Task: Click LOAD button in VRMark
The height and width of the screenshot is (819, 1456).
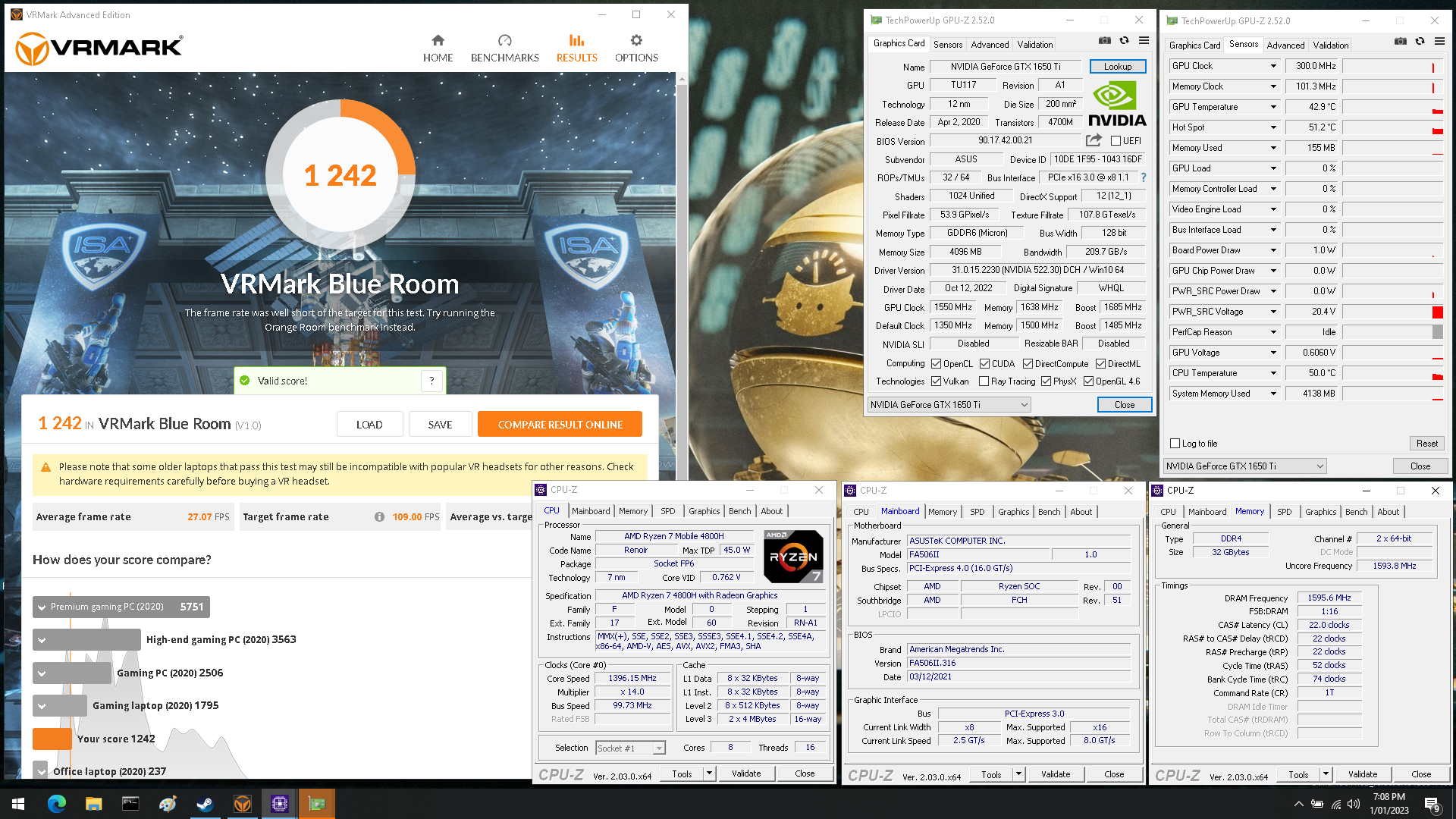Action: [x=369, y=425]
